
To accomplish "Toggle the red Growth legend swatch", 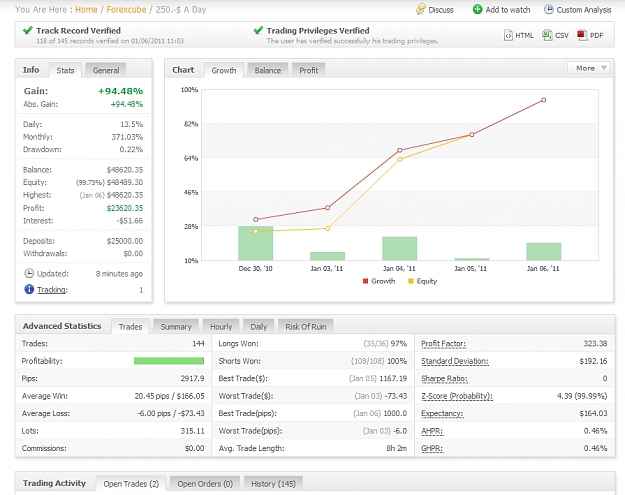I will [x=365, y=281].
